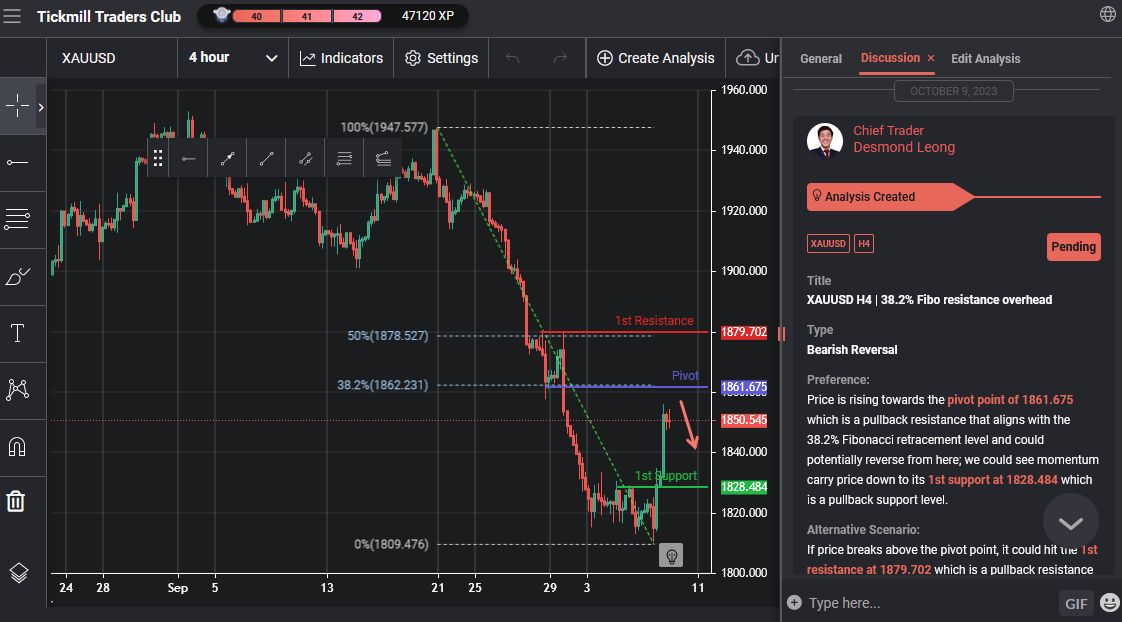
Task: Choose arrow line in floating toolbar
Action: (x=228, y=159)
